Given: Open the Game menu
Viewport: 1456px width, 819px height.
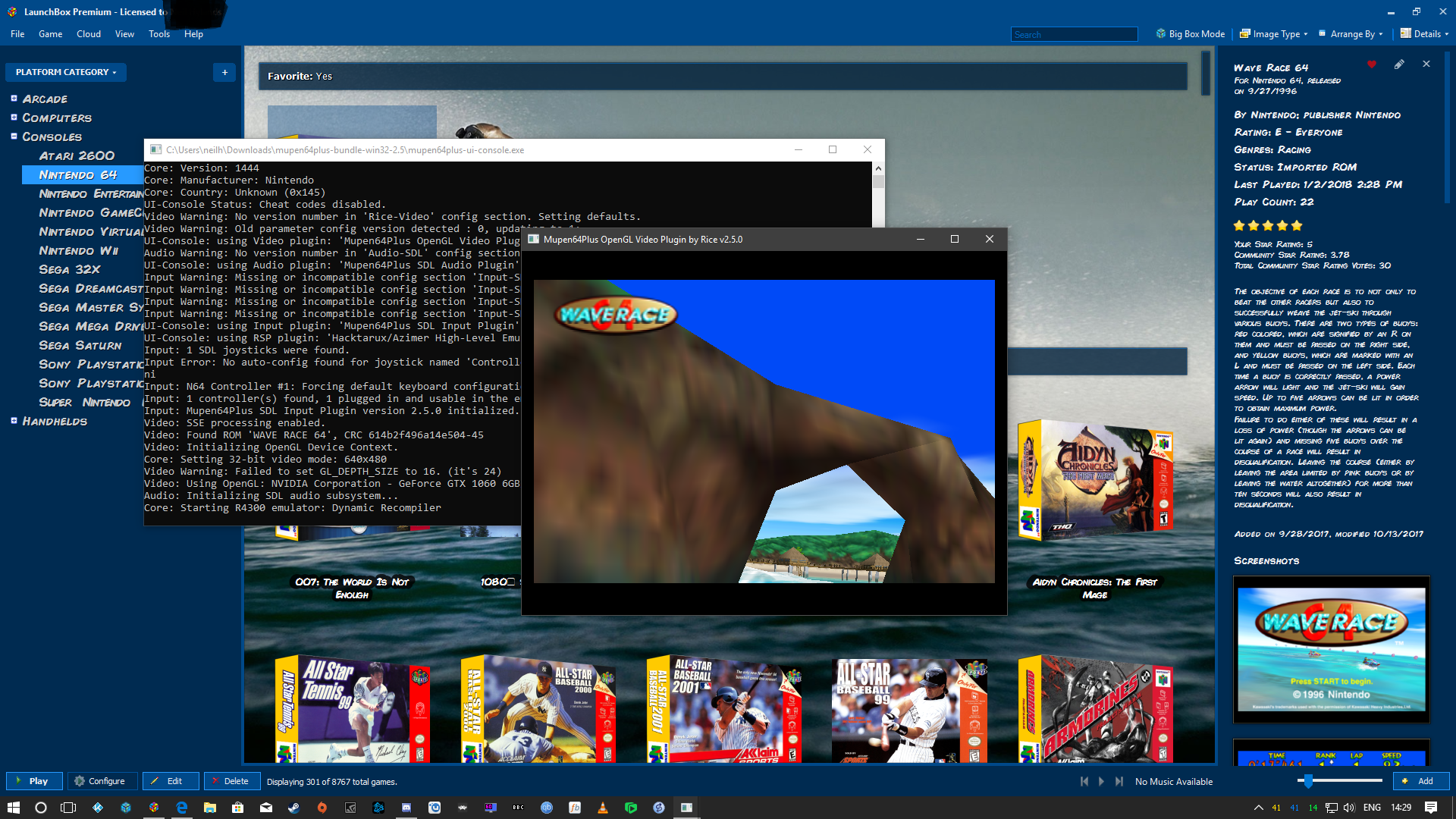Looking at the screenshot, I should pos(50,34).
